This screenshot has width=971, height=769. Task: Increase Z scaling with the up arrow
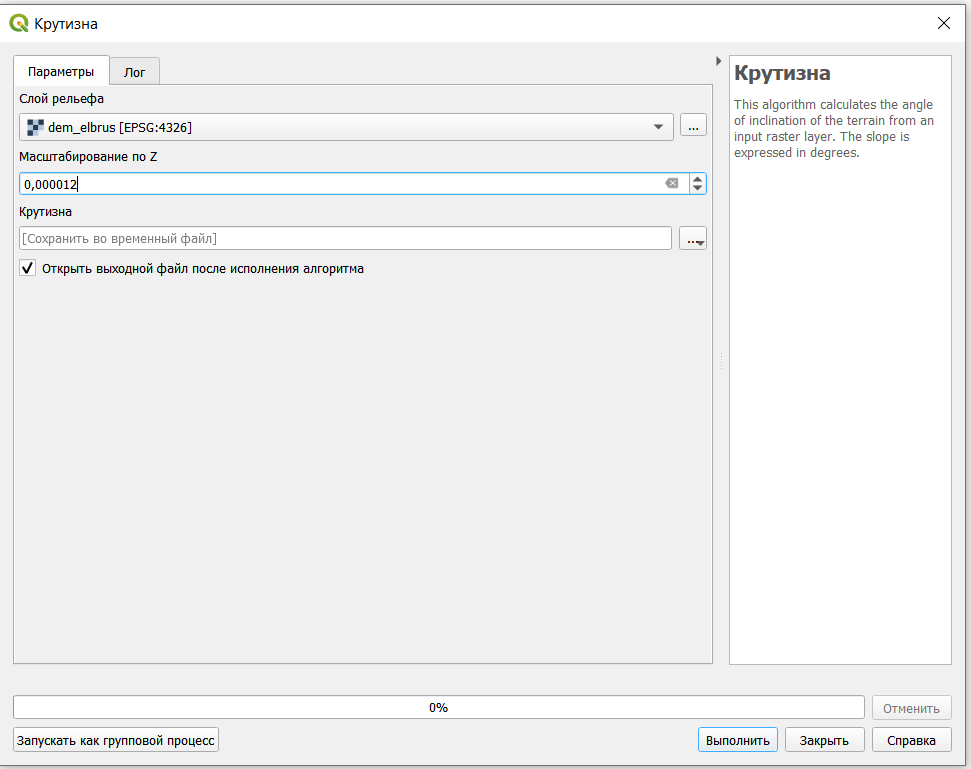697,179
